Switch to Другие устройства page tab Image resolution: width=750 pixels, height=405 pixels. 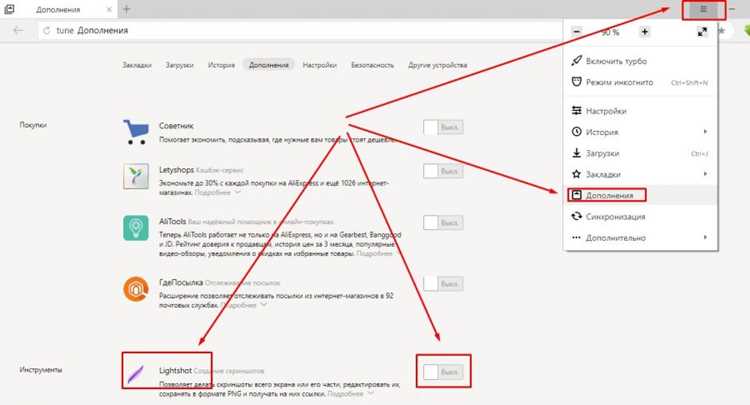pos(438,65)
